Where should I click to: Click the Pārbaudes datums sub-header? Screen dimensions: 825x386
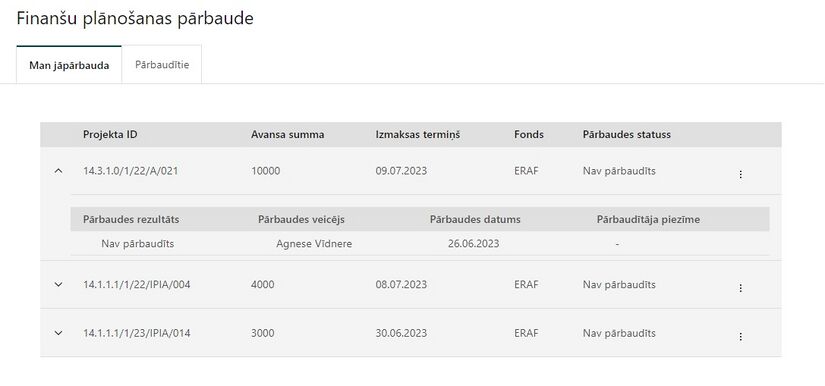pyautogui.click(x=475, y=219)
